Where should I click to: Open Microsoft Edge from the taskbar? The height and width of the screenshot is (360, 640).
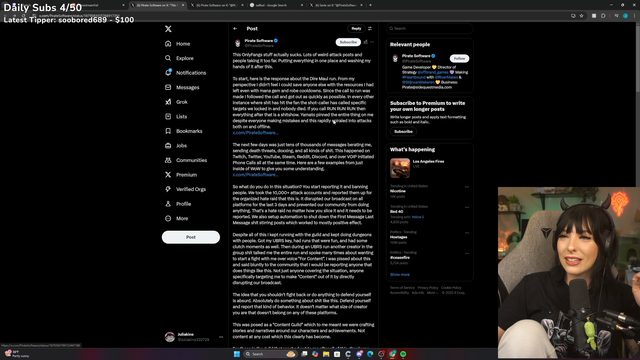click(x=370, y=354)
